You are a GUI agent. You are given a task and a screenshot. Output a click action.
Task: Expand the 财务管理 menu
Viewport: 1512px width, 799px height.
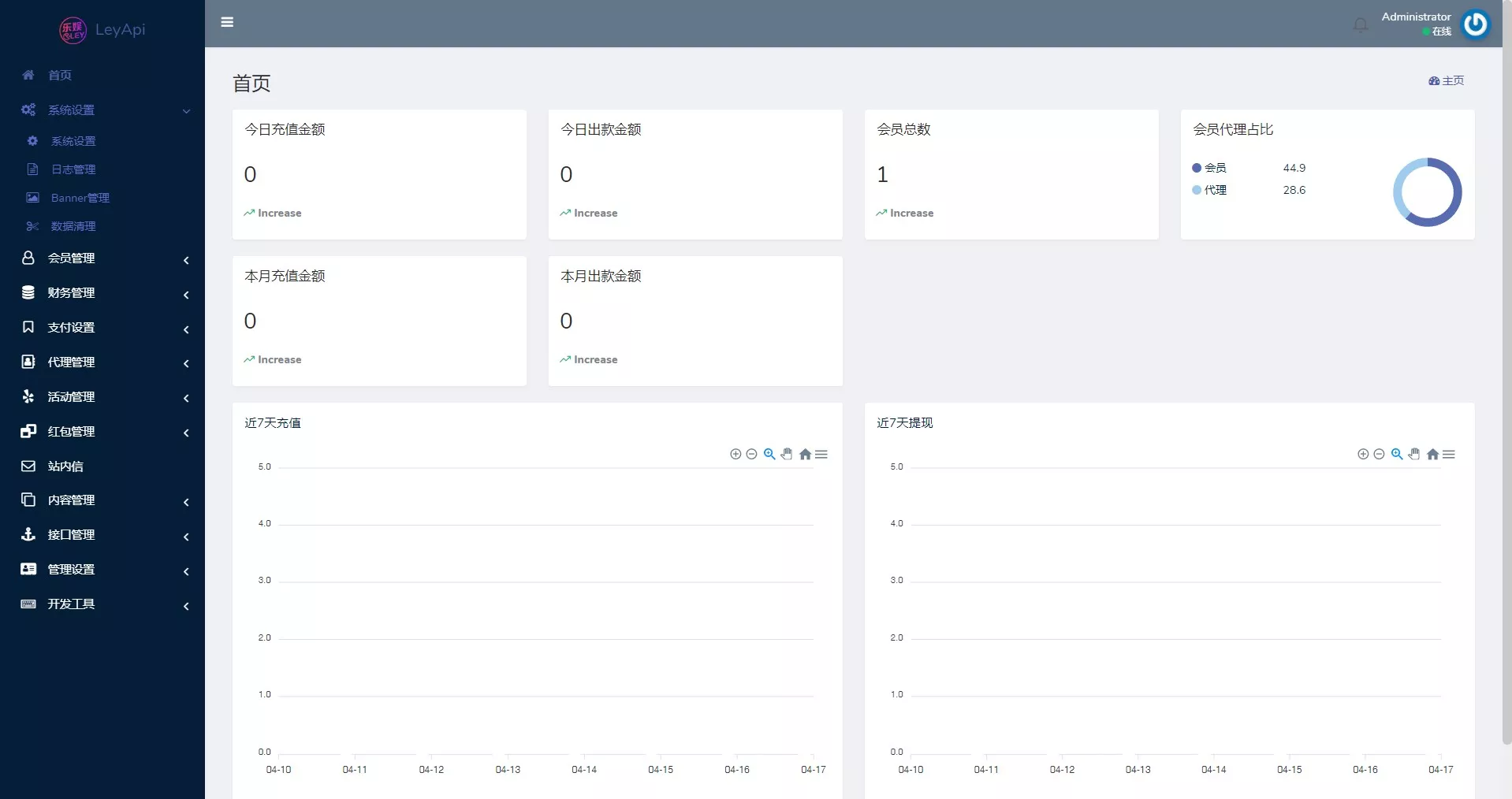(x=70, y=292)
